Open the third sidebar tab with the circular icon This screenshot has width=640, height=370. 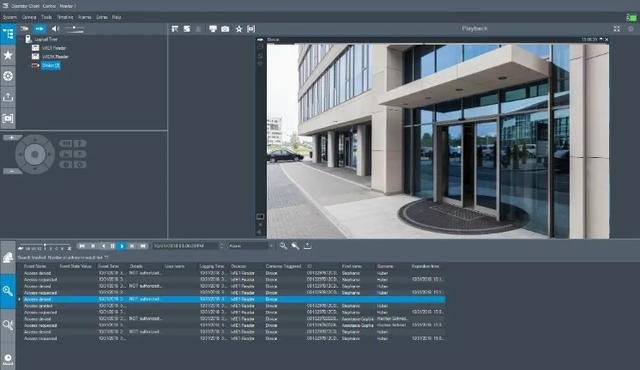[x=8, y=76]
